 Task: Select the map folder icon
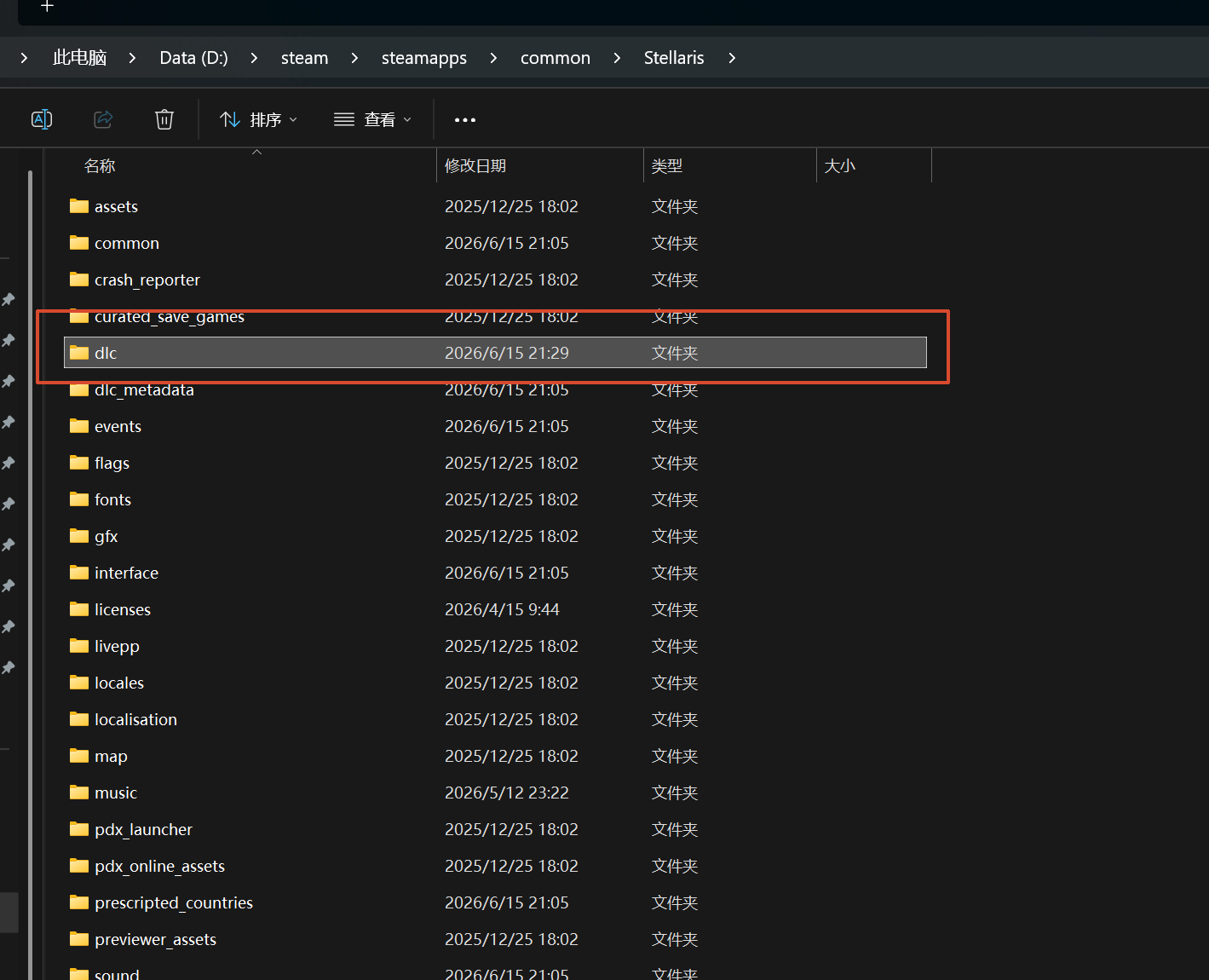pyautogui.click(x=79, y=756)
